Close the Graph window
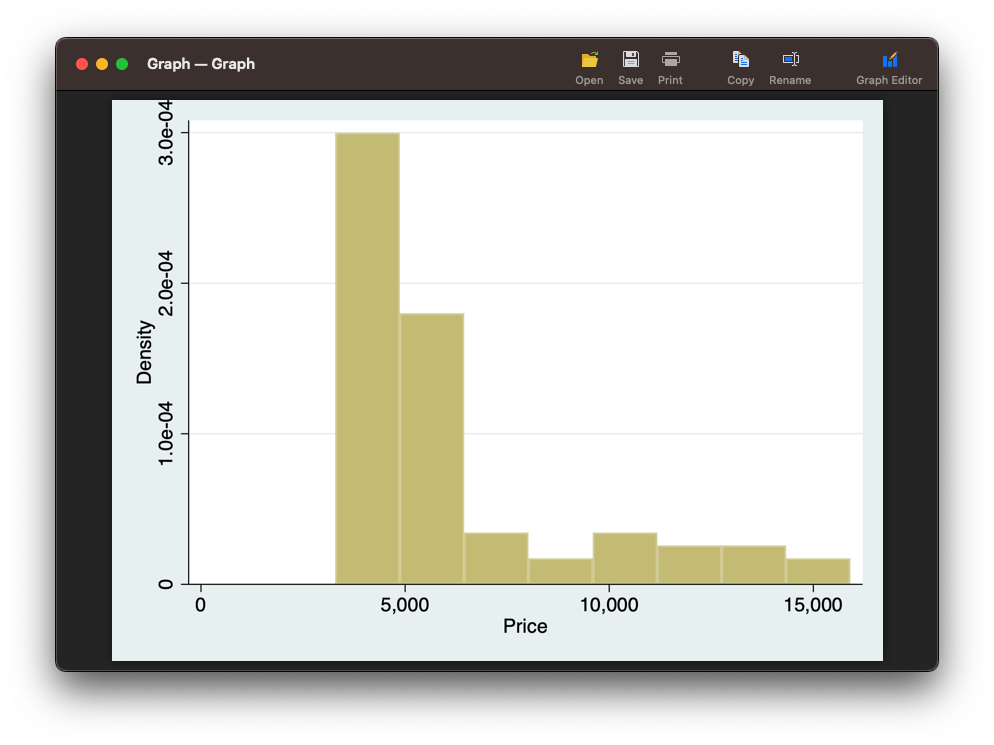 pos(82,64)
